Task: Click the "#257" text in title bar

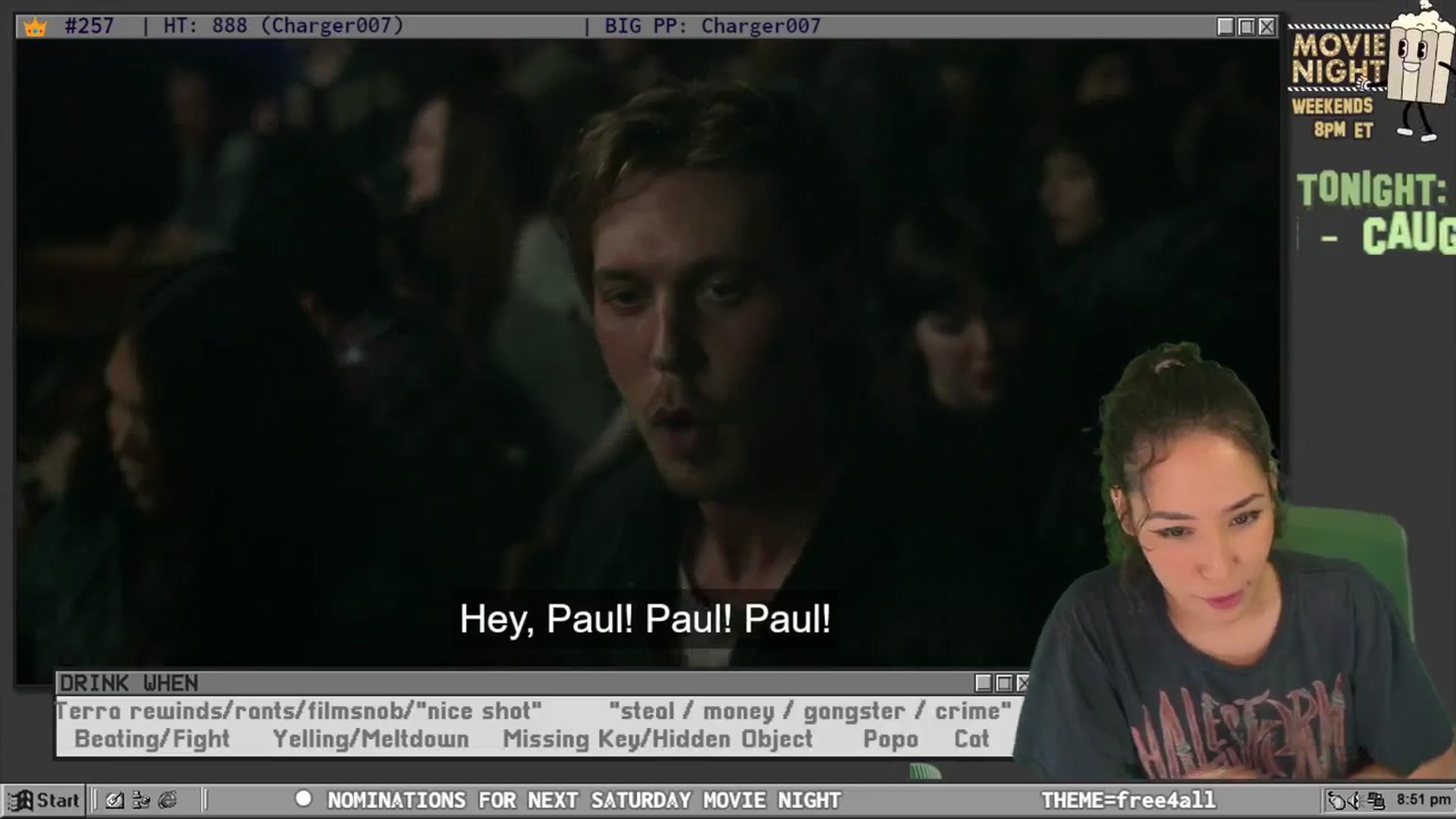Action: pos(89,26)
